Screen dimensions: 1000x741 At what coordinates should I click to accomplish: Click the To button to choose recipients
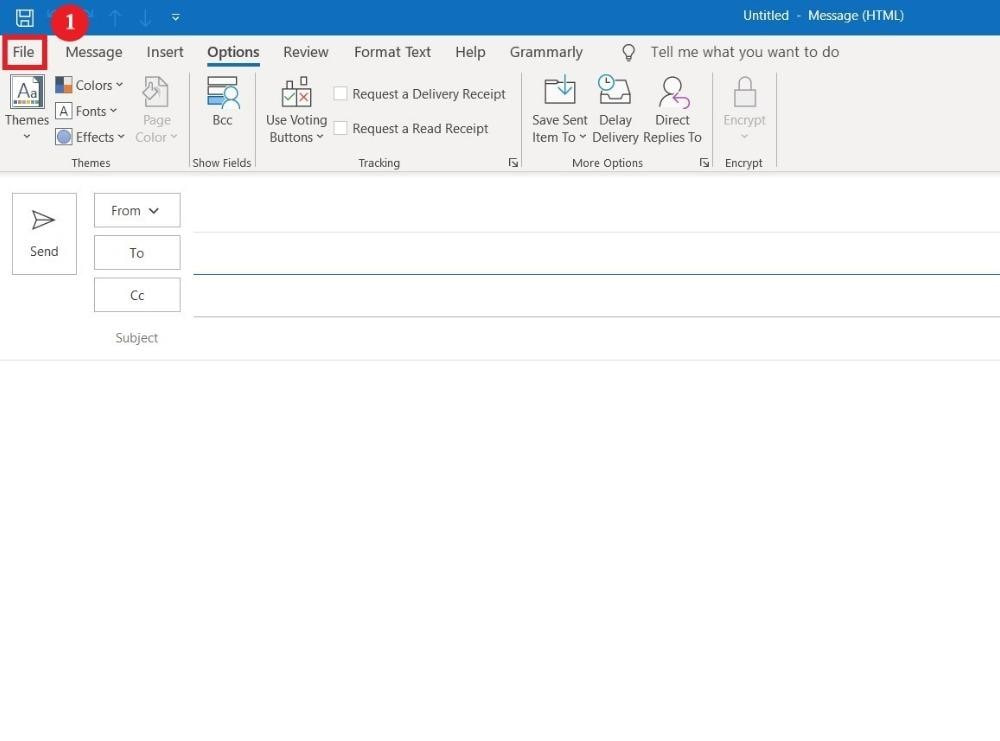(x=136, y=252)
